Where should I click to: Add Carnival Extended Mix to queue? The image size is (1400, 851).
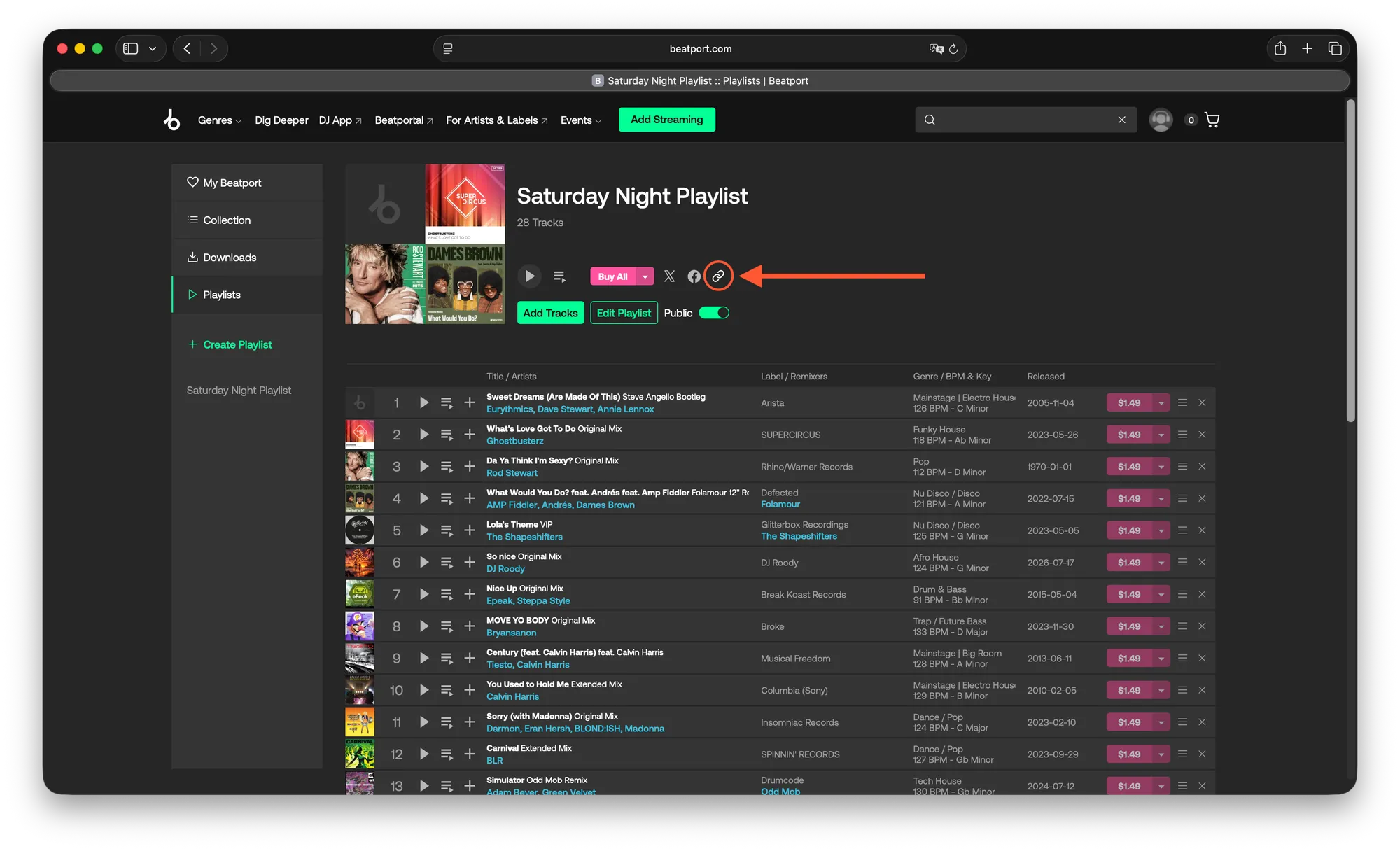[x=447, y=754]
